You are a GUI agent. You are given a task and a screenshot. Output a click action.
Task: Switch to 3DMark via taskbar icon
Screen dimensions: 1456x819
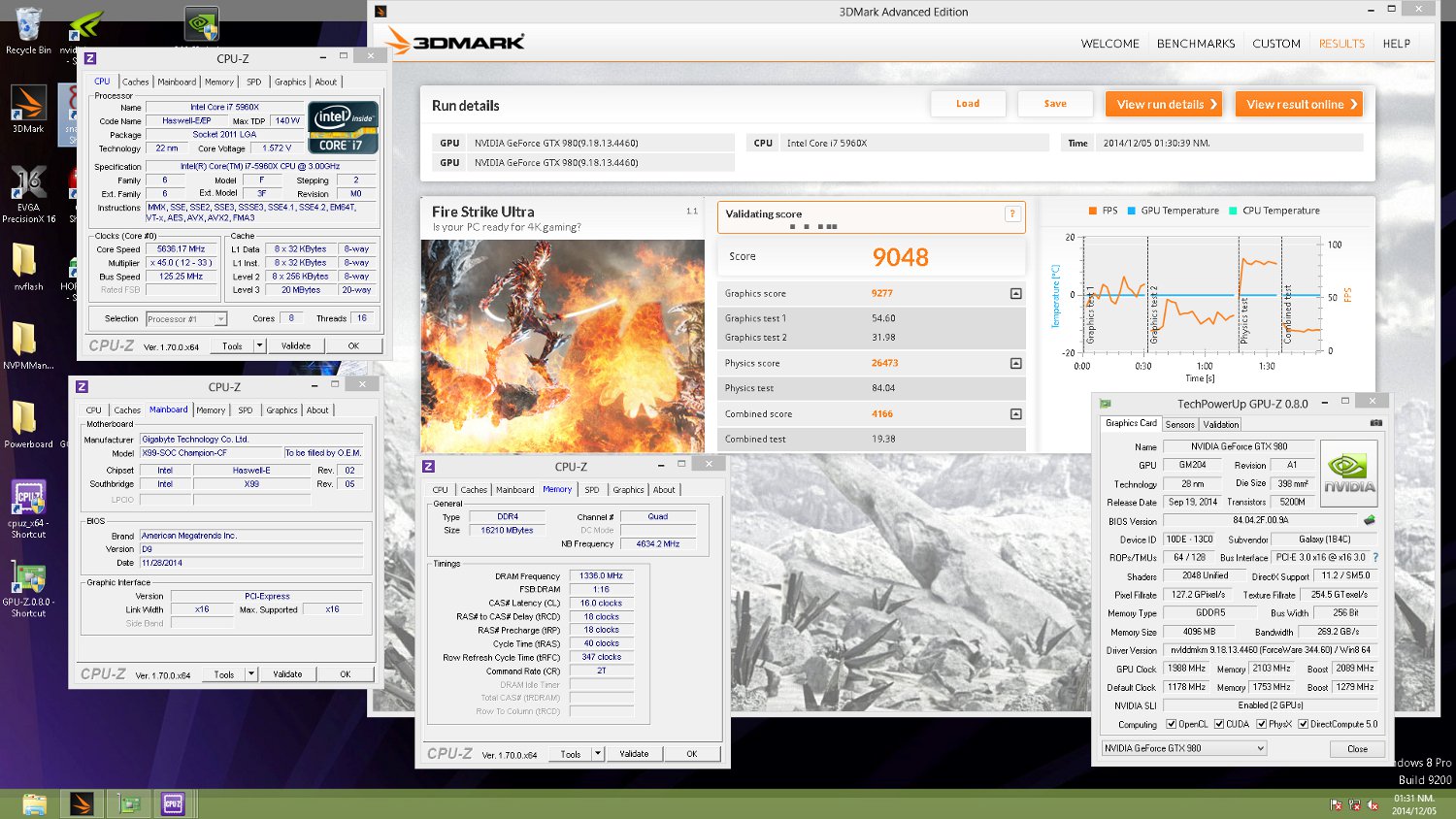(x=82, y=804)
